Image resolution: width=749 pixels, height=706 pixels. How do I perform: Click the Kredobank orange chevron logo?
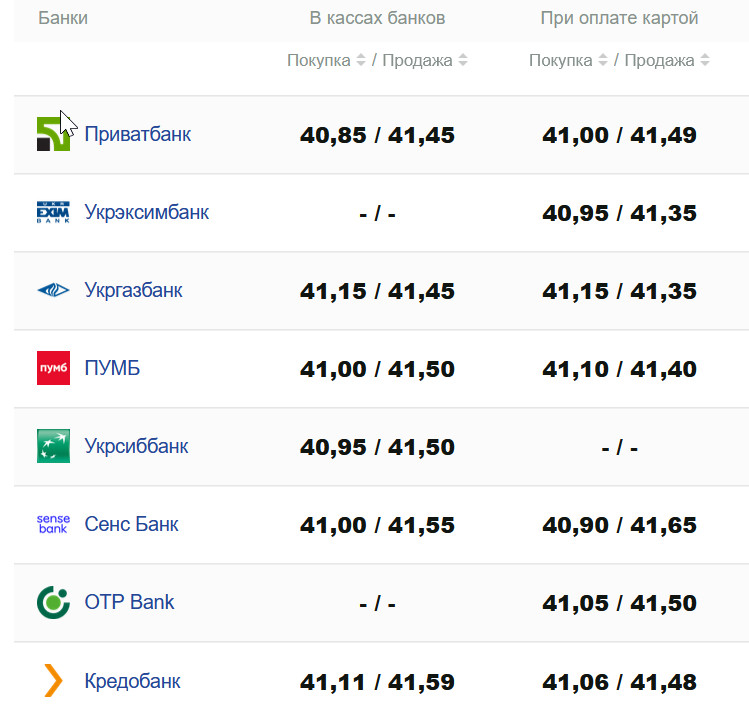53,681
